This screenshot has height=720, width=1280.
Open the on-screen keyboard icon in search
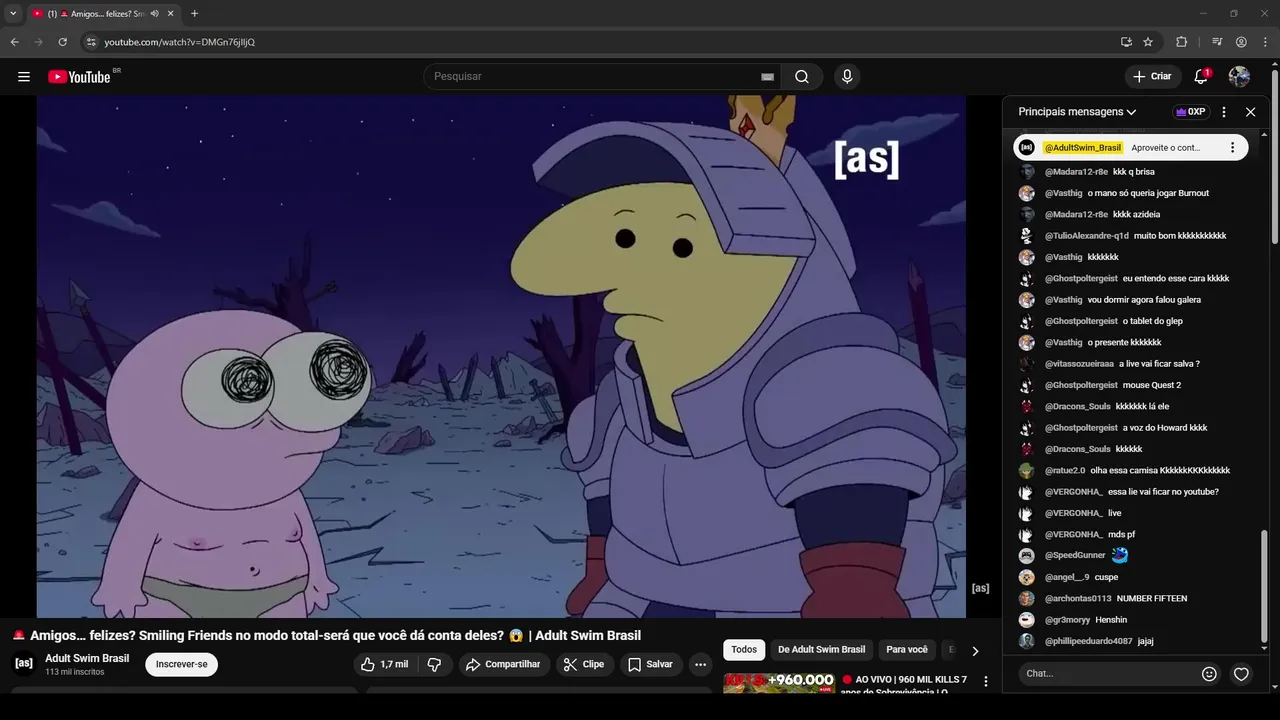pyautogui.click(x=767, y=77)
